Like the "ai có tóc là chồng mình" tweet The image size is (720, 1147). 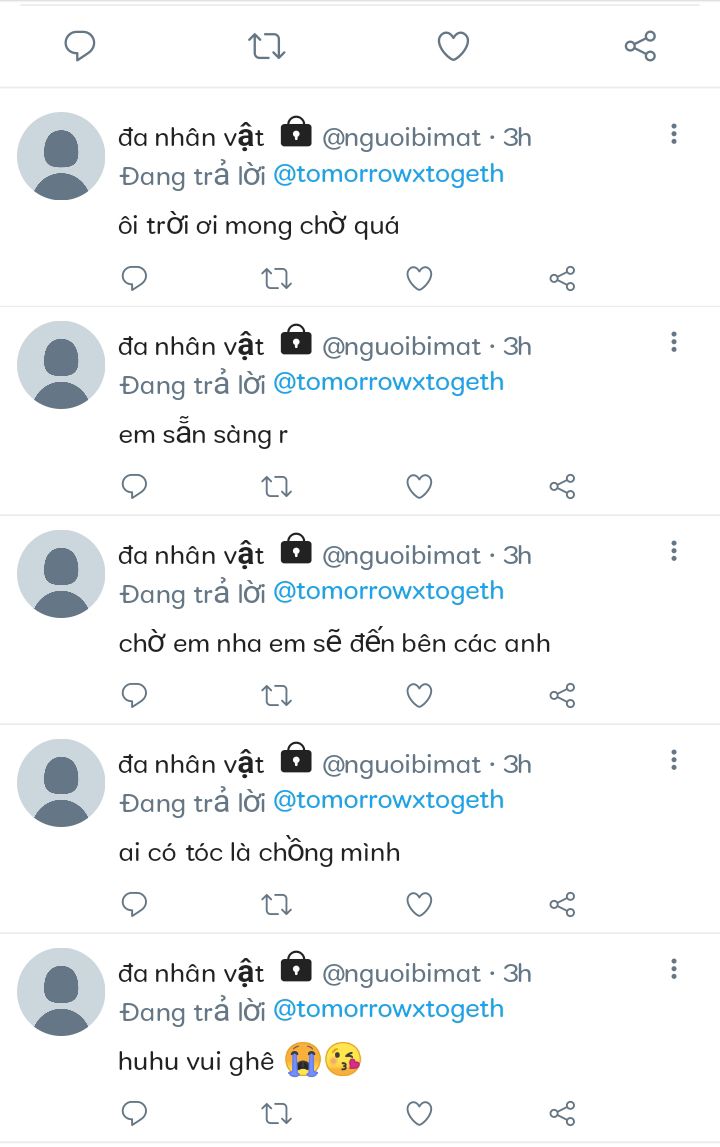point(419,905)
